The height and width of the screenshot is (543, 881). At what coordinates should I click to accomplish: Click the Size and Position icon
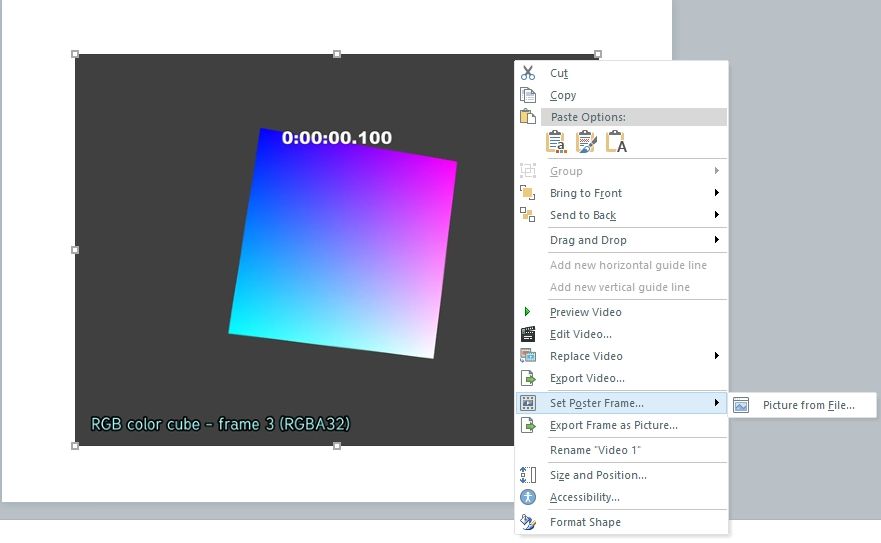coord(528,475)
